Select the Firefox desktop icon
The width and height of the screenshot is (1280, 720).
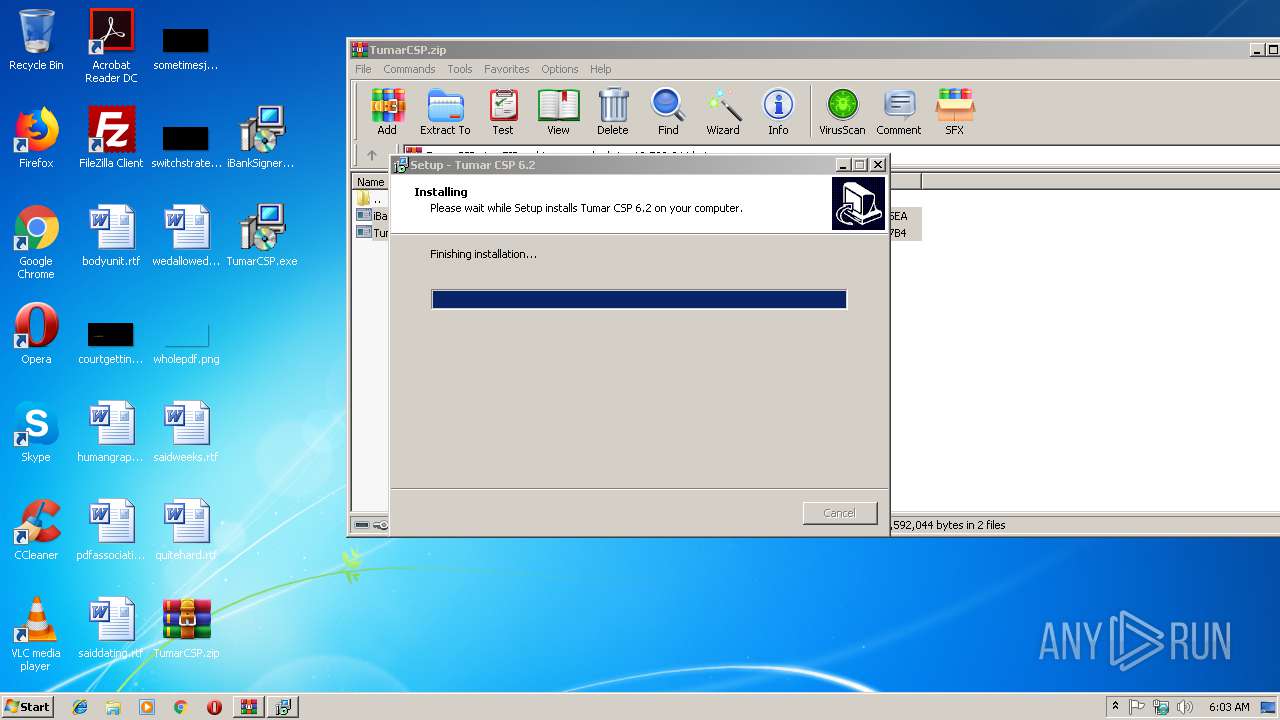click(36, 138)
